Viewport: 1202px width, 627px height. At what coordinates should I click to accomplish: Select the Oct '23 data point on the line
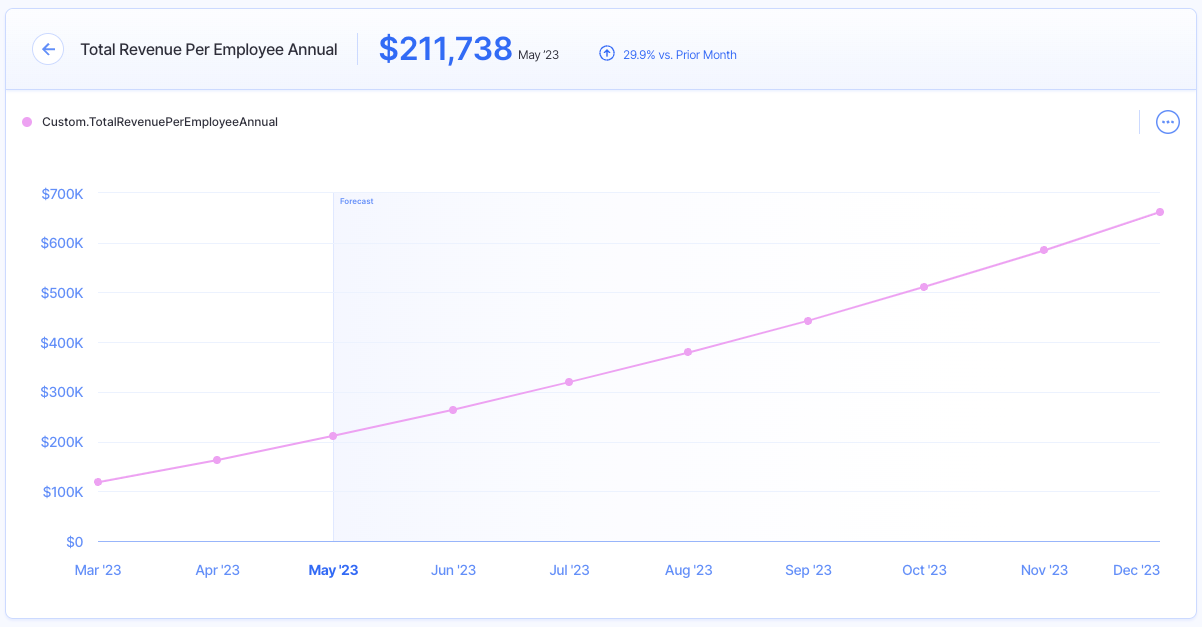pyautogui.click(x=925, y=287)
